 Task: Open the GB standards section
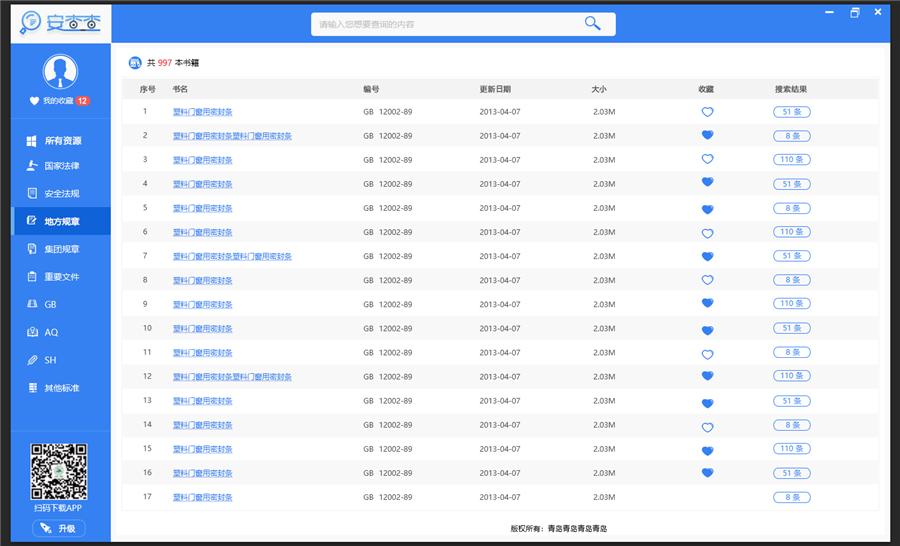50,304
